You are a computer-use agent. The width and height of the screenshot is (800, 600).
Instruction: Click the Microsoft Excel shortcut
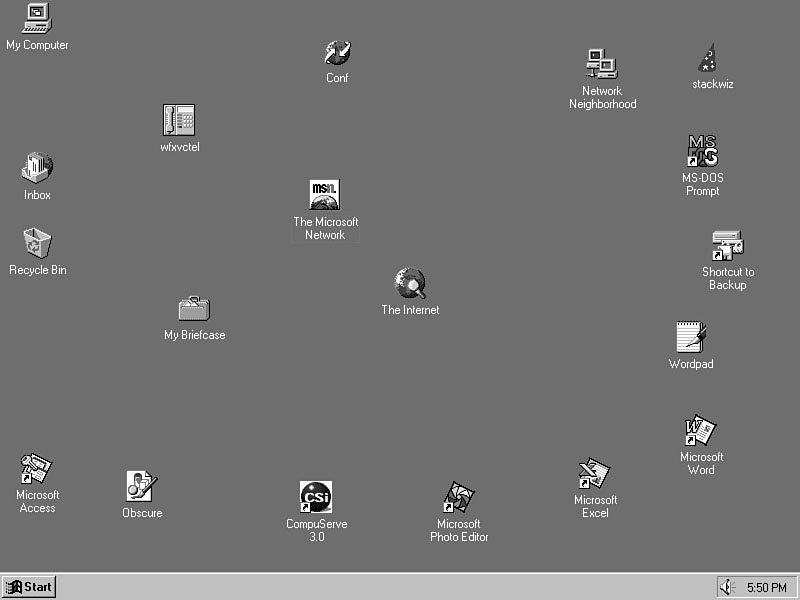tap(594, 473)
